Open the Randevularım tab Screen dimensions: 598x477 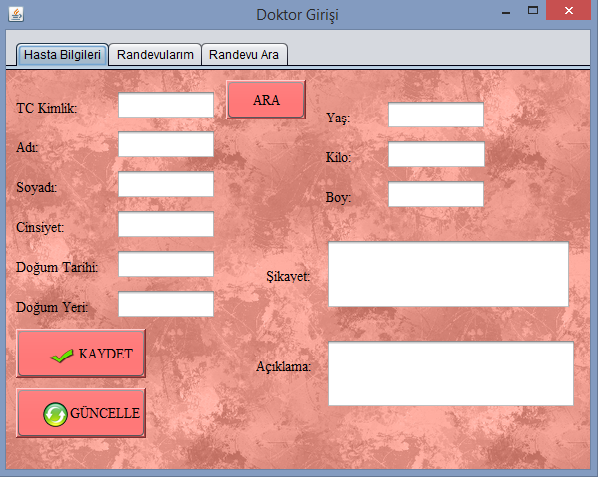155,55
